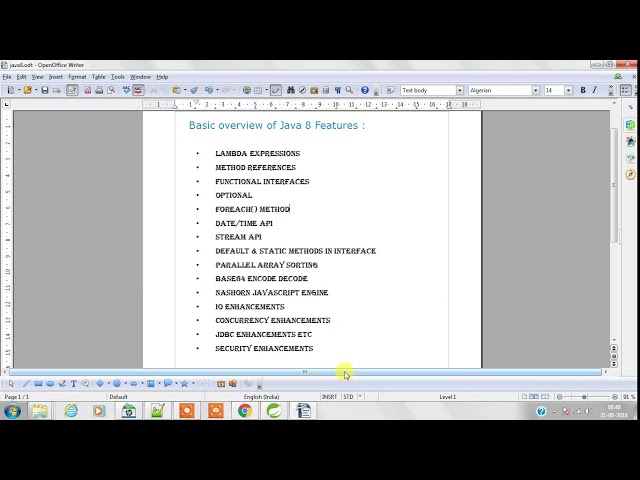Select the Ellipse drawing tool
Image resolution: width=640 pixels, height=480 pixels.
click(50, 384)
